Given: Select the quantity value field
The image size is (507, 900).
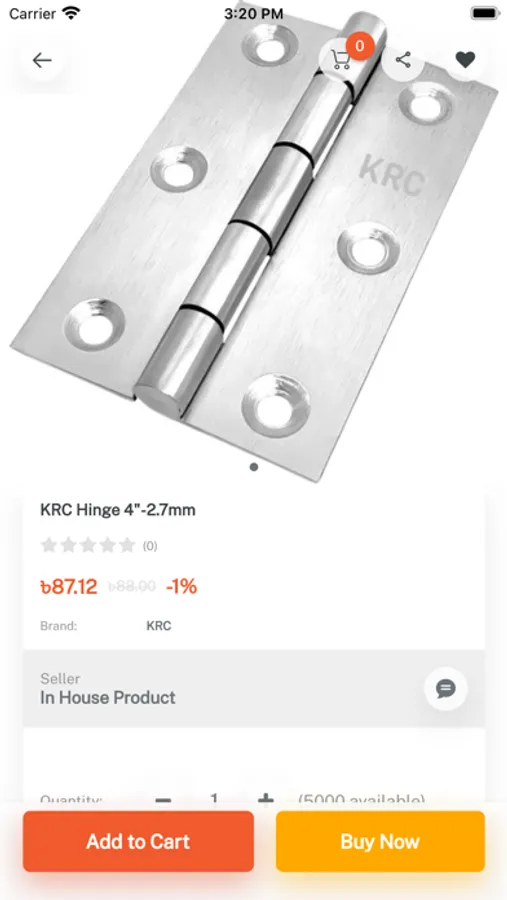Looking at the screenshot, I should click(x=214, y=798).
